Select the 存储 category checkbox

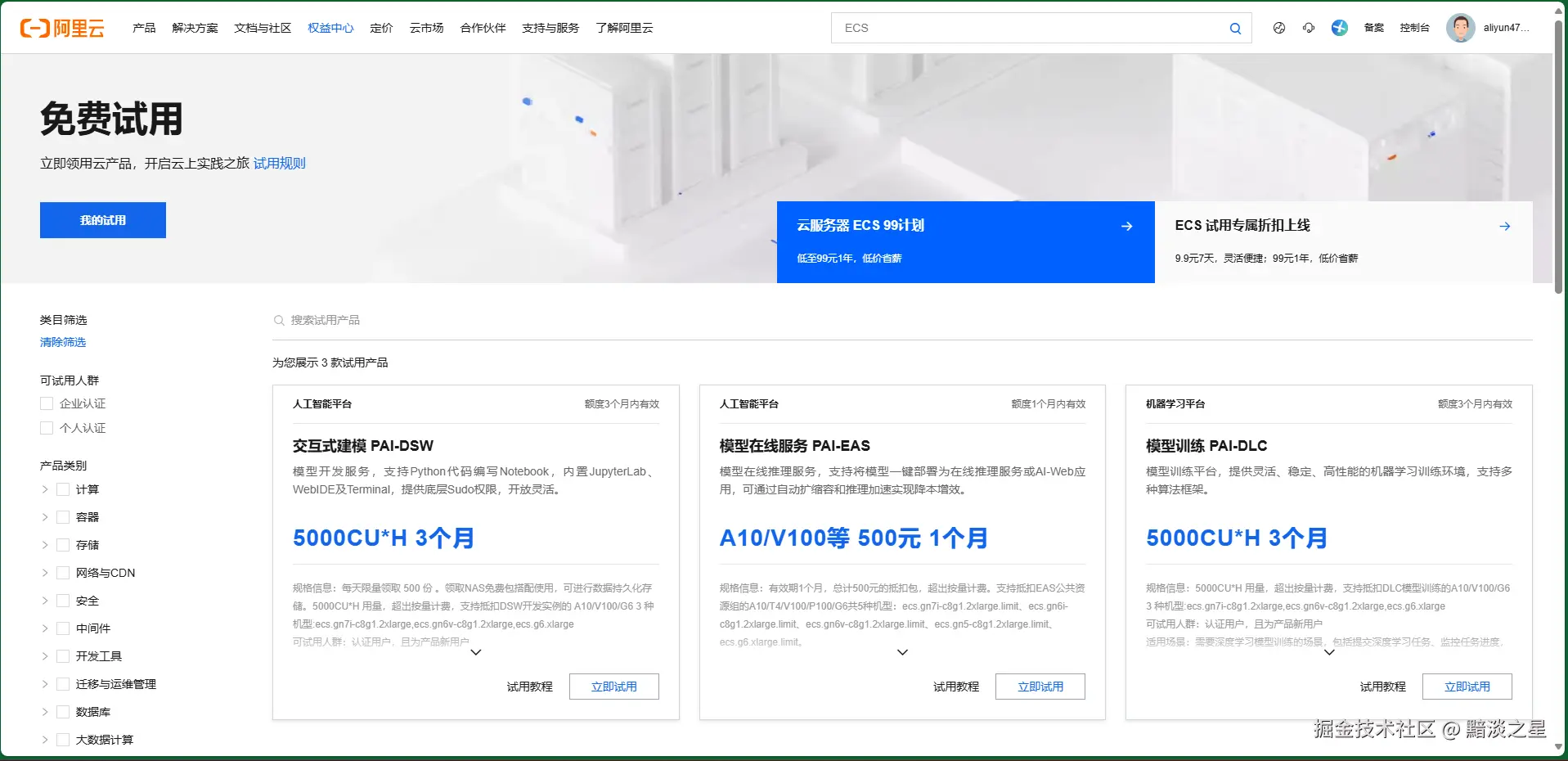[63, 545]
